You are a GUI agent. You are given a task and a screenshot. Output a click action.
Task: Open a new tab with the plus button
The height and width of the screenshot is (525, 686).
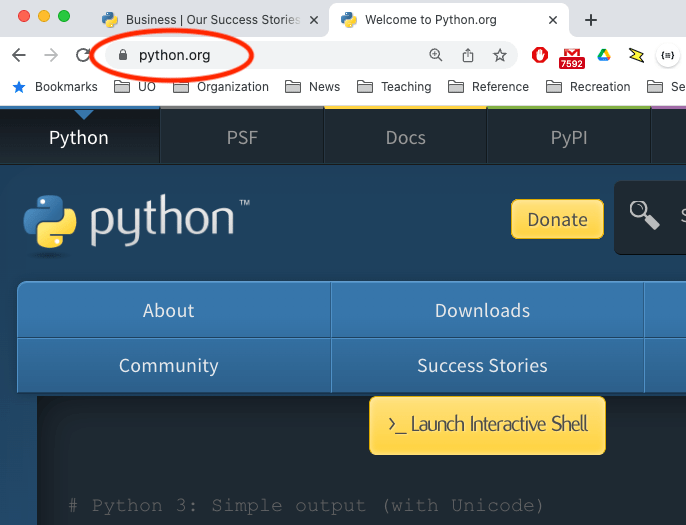tap(591, 20)
